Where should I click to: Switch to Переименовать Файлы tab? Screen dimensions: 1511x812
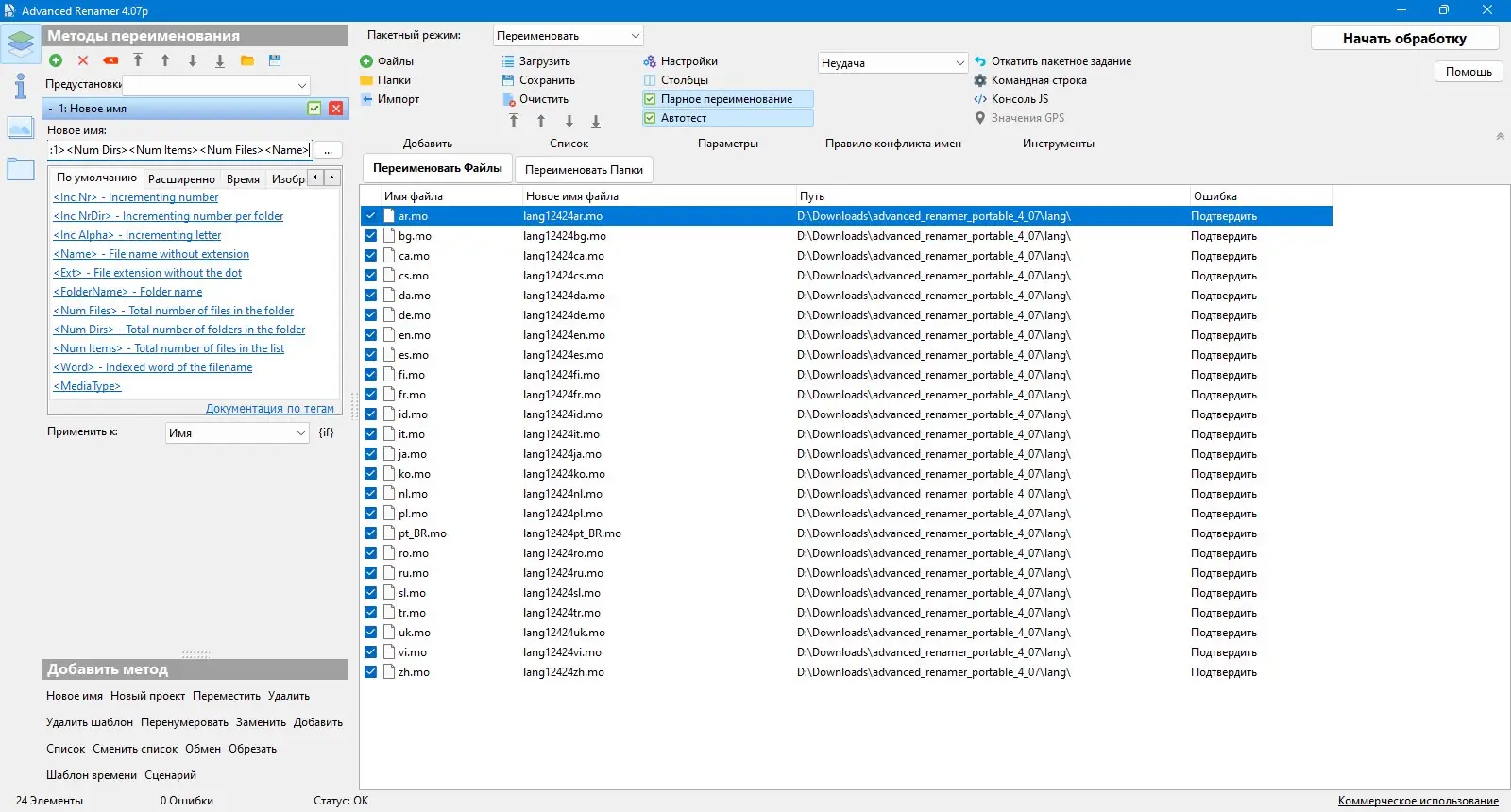[437, 168]
